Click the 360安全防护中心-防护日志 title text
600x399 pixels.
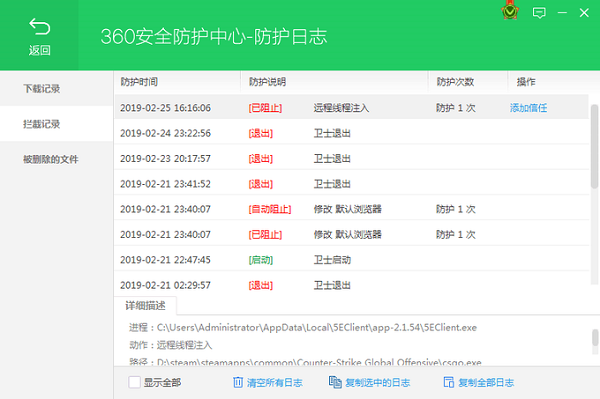tap(214, 37)
